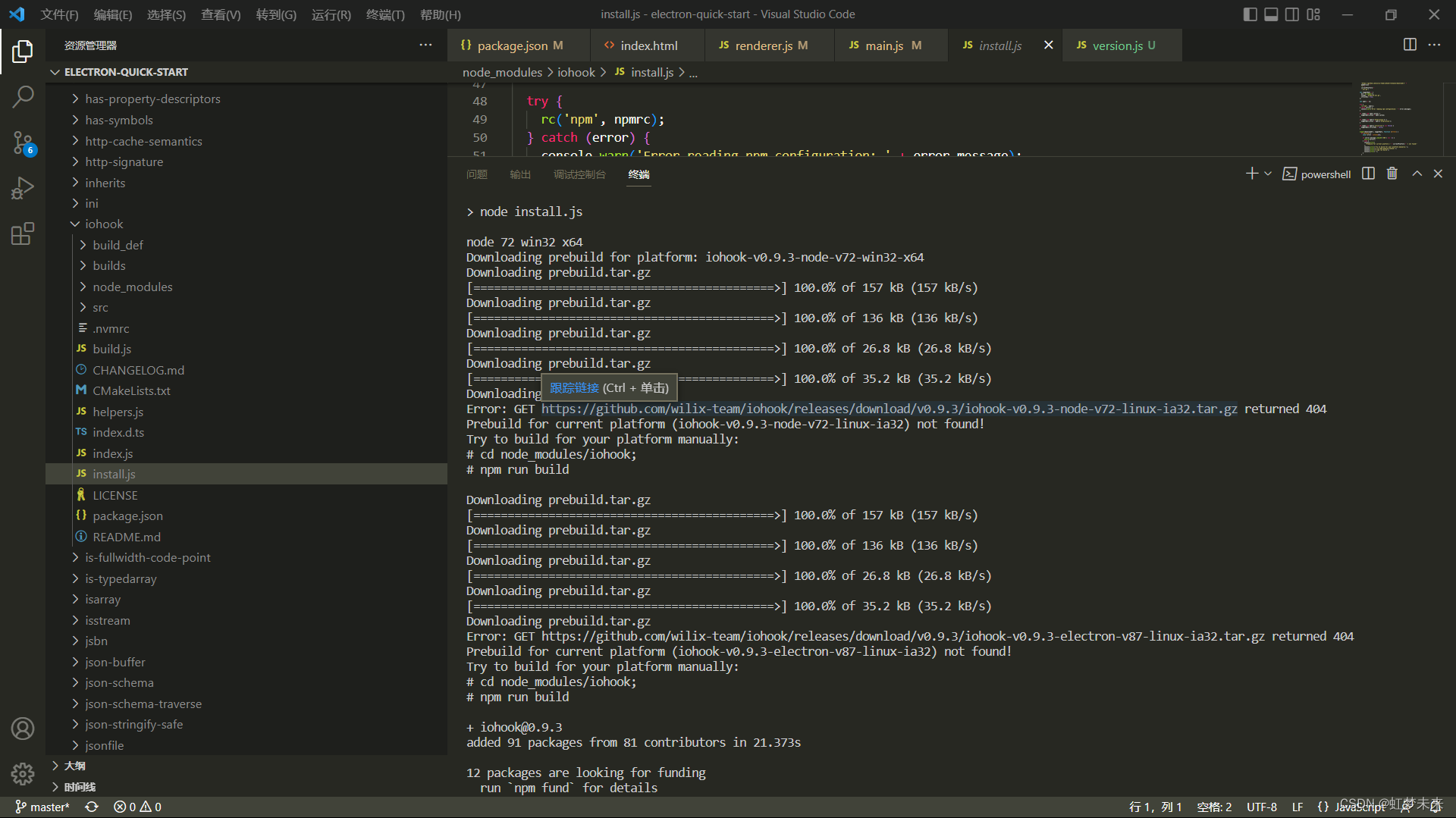This screenshot has width=1456, height=818.
Task: Change end of line sequence LF
Action: 1298,807
